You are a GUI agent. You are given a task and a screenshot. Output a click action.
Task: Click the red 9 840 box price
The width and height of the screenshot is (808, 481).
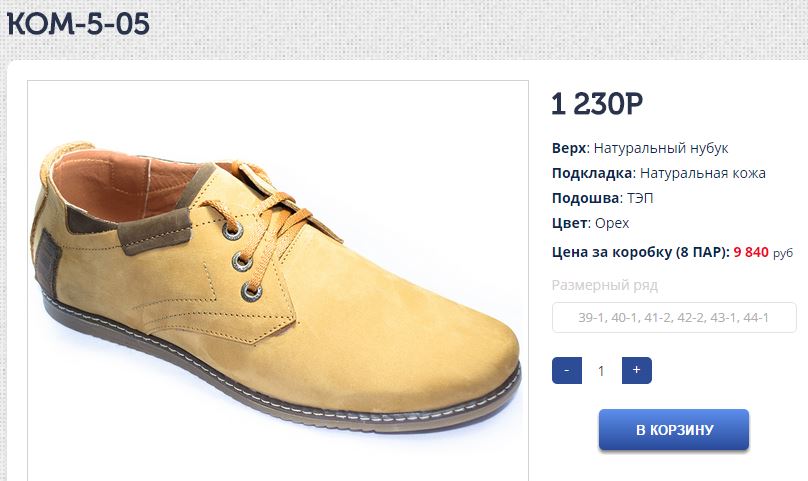[x=750, y=252]
